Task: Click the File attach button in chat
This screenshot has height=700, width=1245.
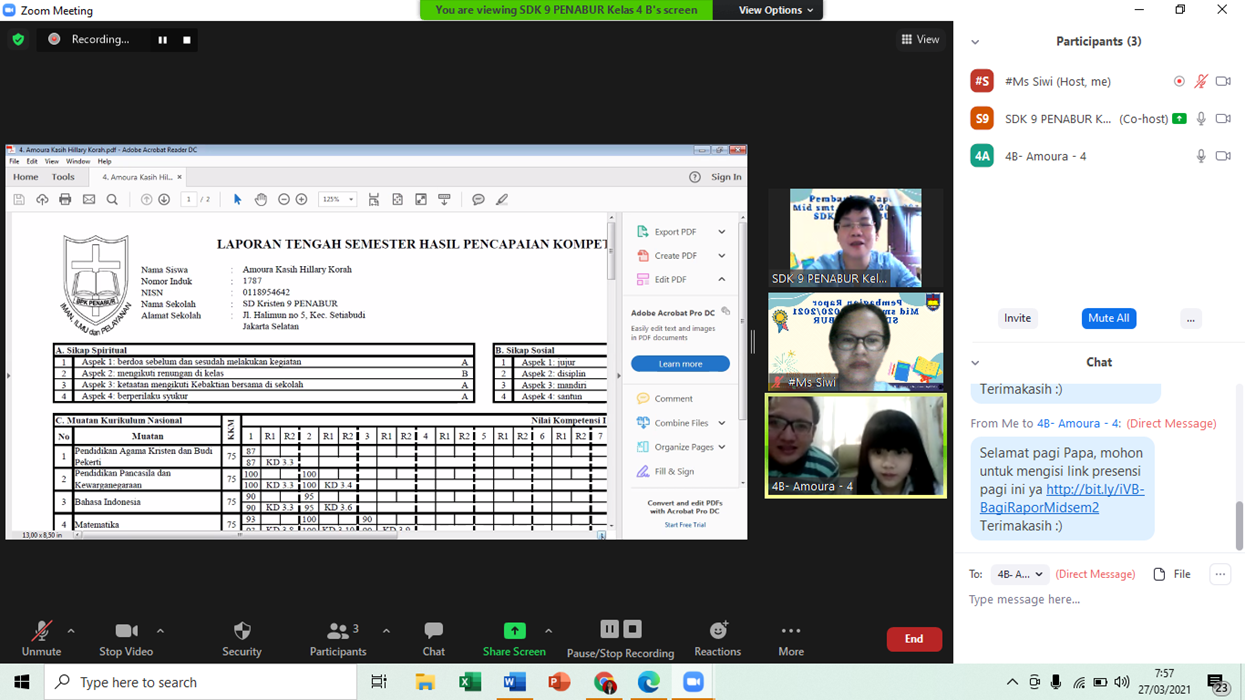Action: point(1172,574)
